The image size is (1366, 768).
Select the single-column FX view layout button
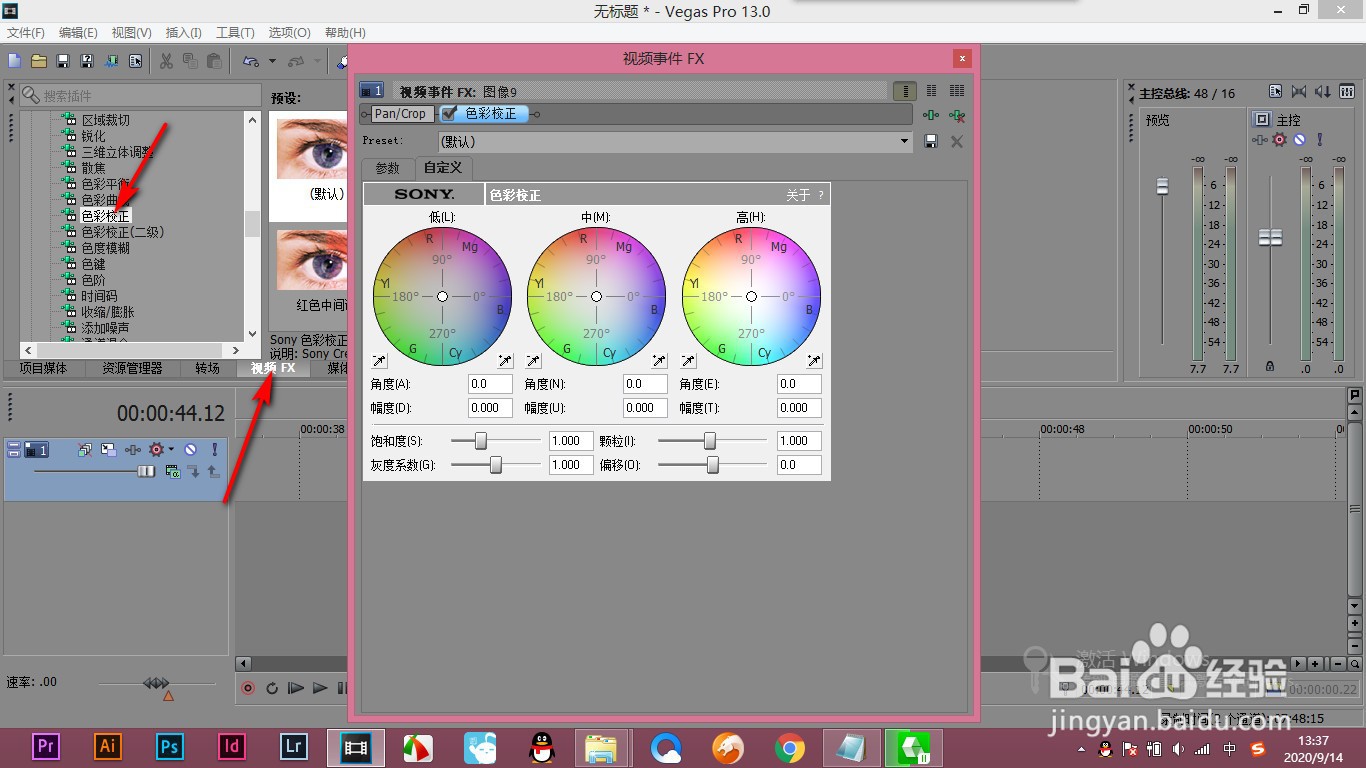click(x=905, y=91)
